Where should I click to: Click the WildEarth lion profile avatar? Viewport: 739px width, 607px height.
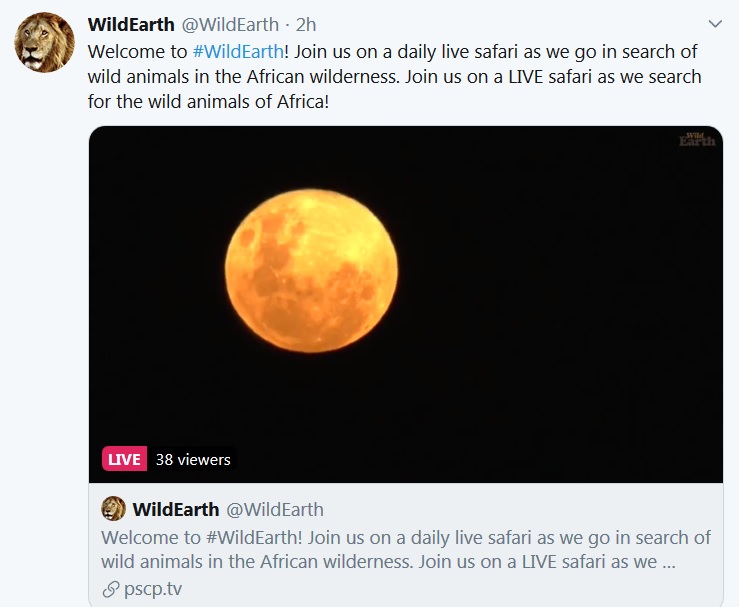[44, 43]
